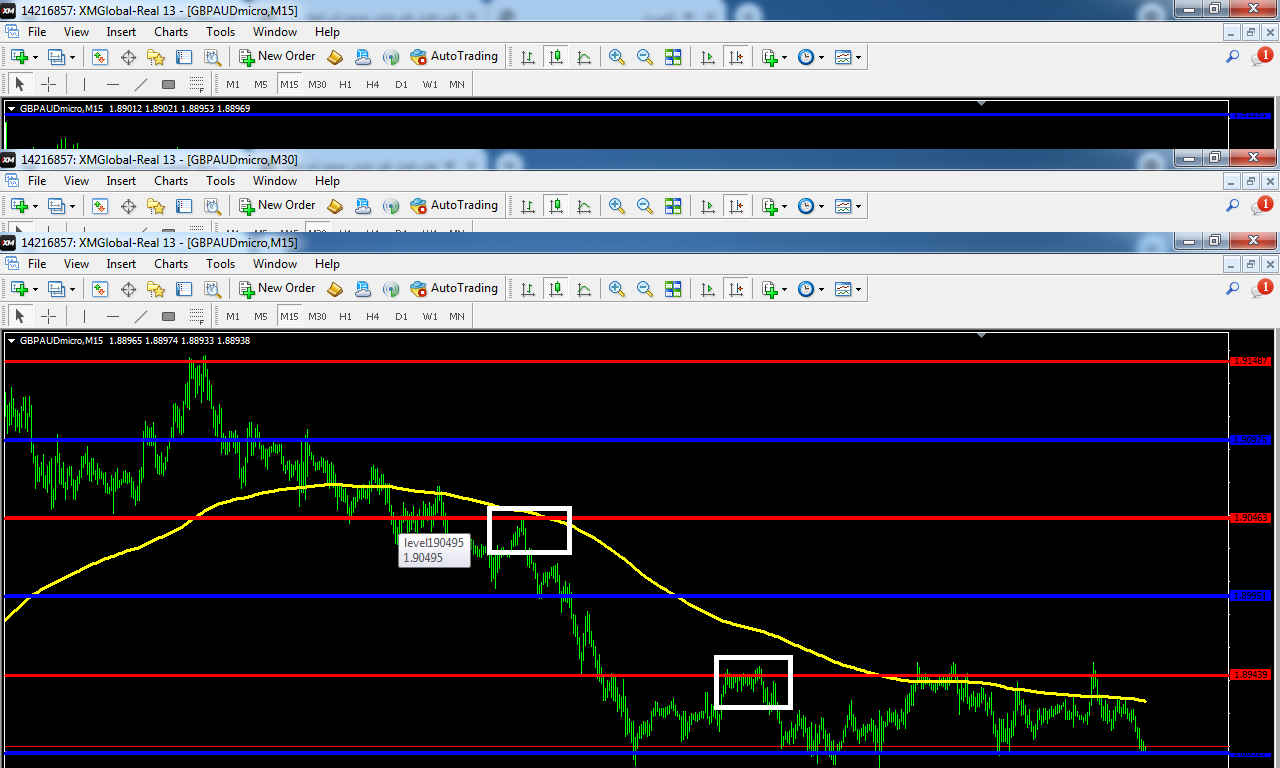1280x768 pixels.
Task: Click Tile Windows icon in the frontmost toolbar
Action: (x=673, y=288)
